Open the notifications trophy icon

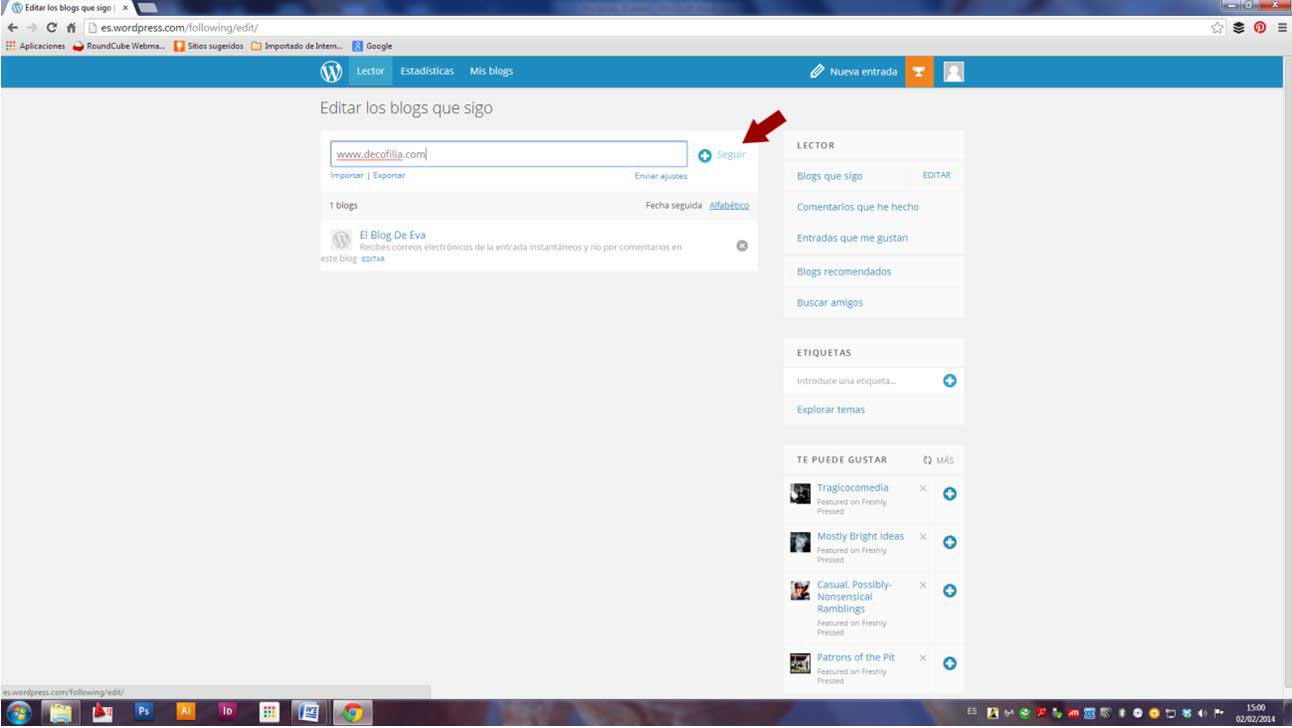pyautogui.click(x=919, y=72)
